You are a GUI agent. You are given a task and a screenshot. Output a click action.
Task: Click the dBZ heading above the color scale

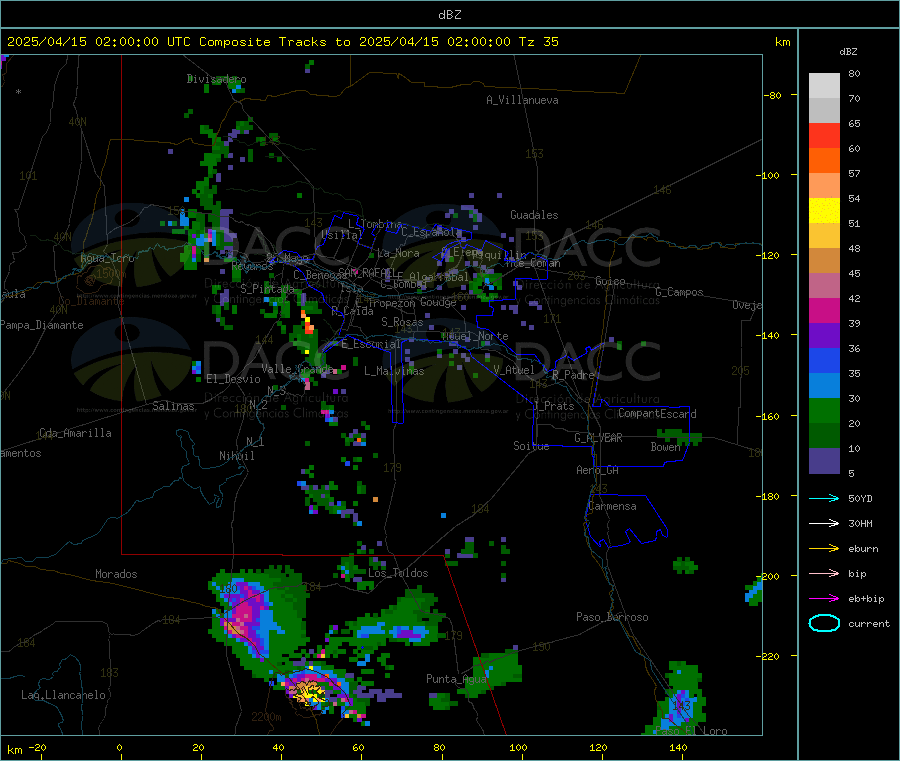(x=848, y=52)
